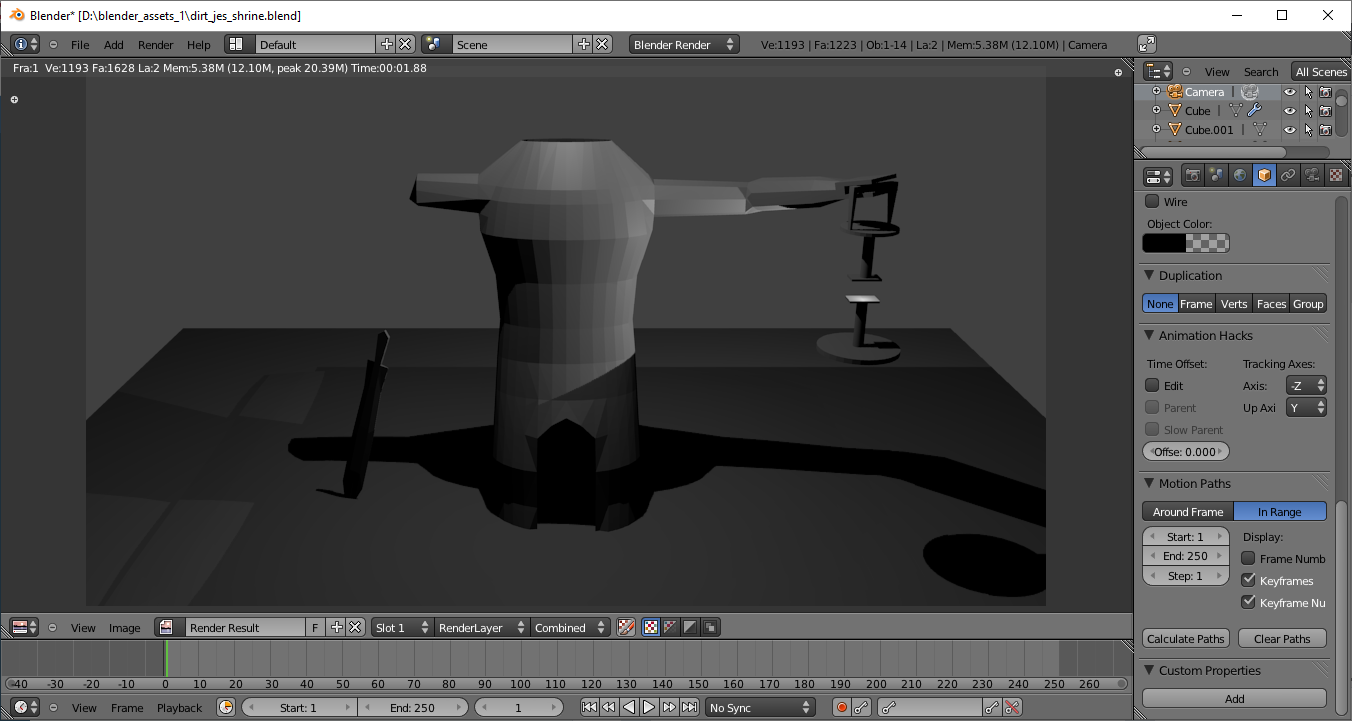The image size is (1352, 721).
Task: Click the Object Color swatch
Action: (1185, 243)
